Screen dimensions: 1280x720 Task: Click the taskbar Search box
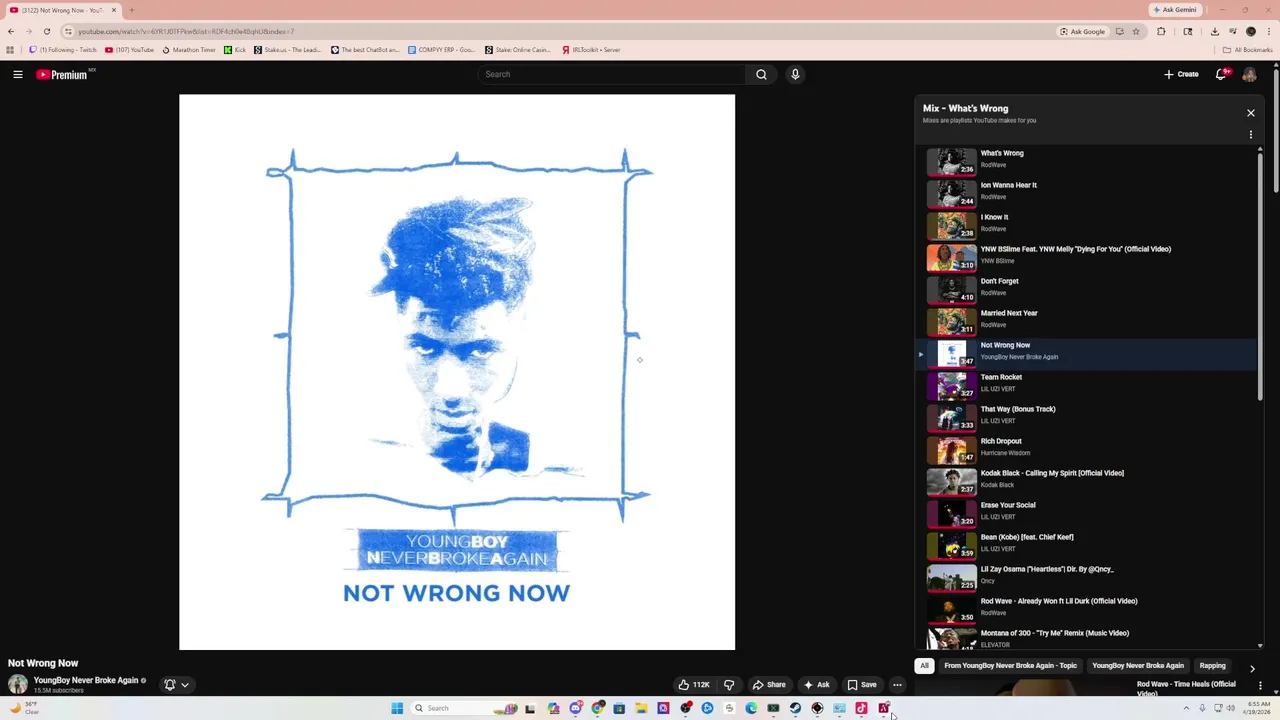pos(464,708)
